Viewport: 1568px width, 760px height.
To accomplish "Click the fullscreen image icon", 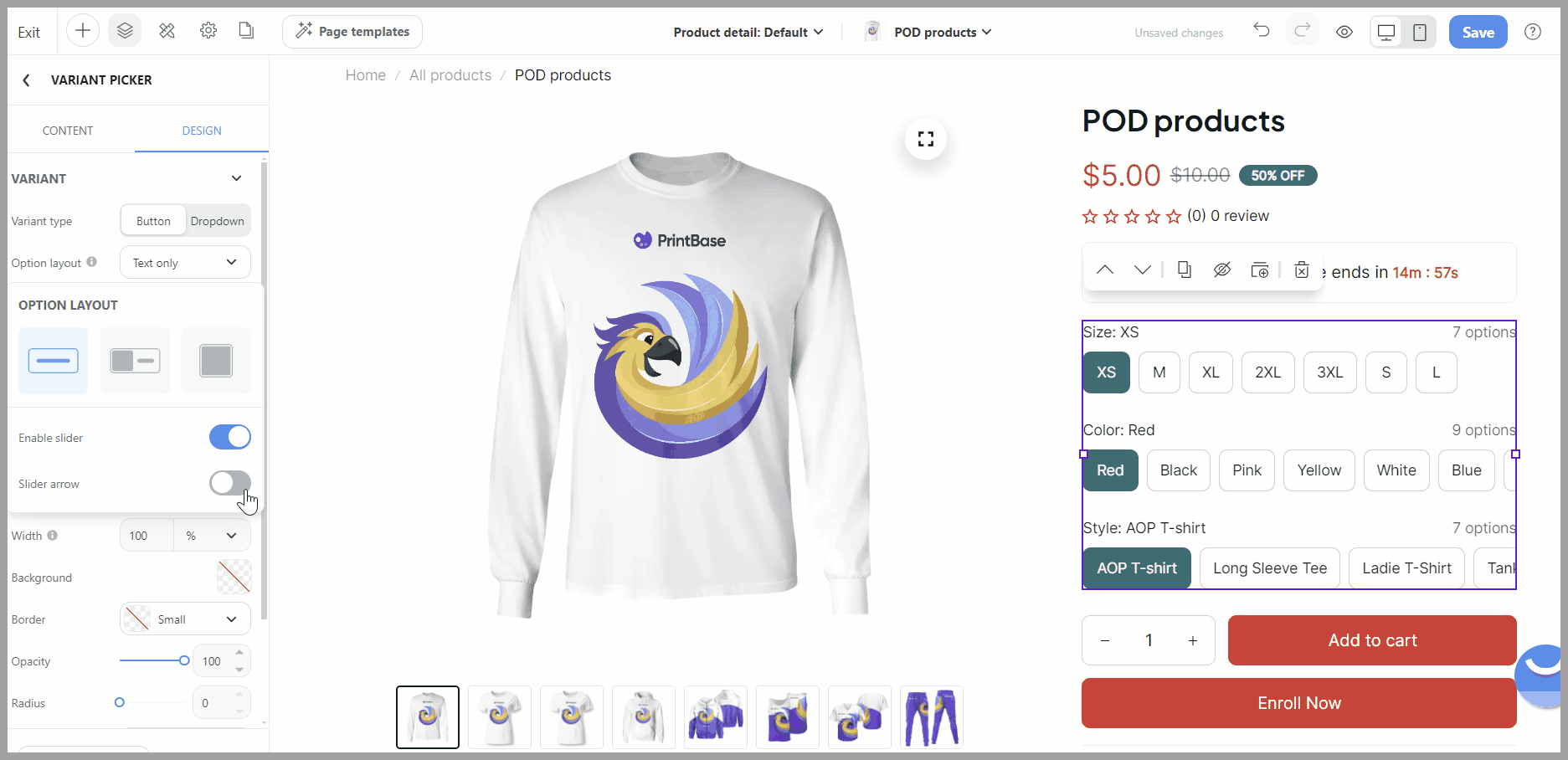I will point(926,139).
